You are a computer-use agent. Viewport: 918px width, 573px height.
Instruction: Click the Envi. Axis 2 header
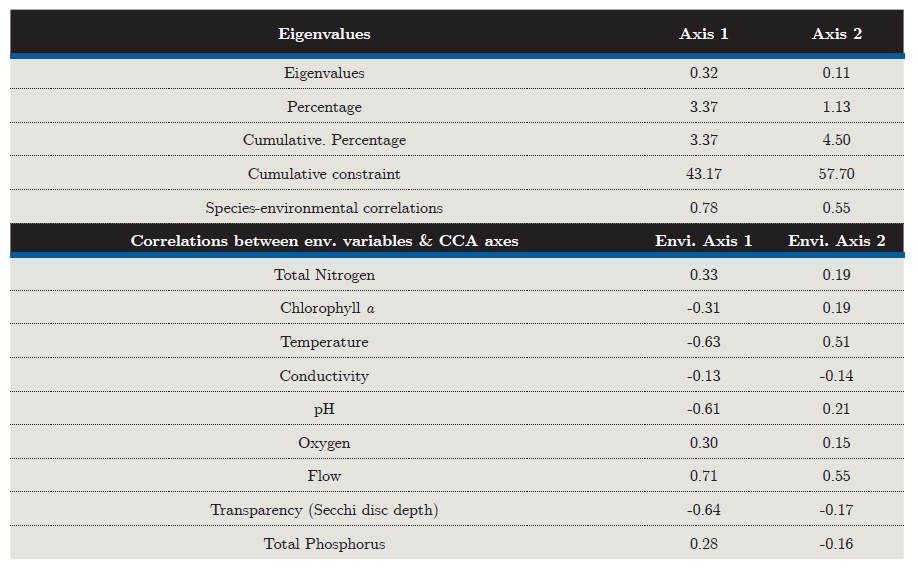837,241
